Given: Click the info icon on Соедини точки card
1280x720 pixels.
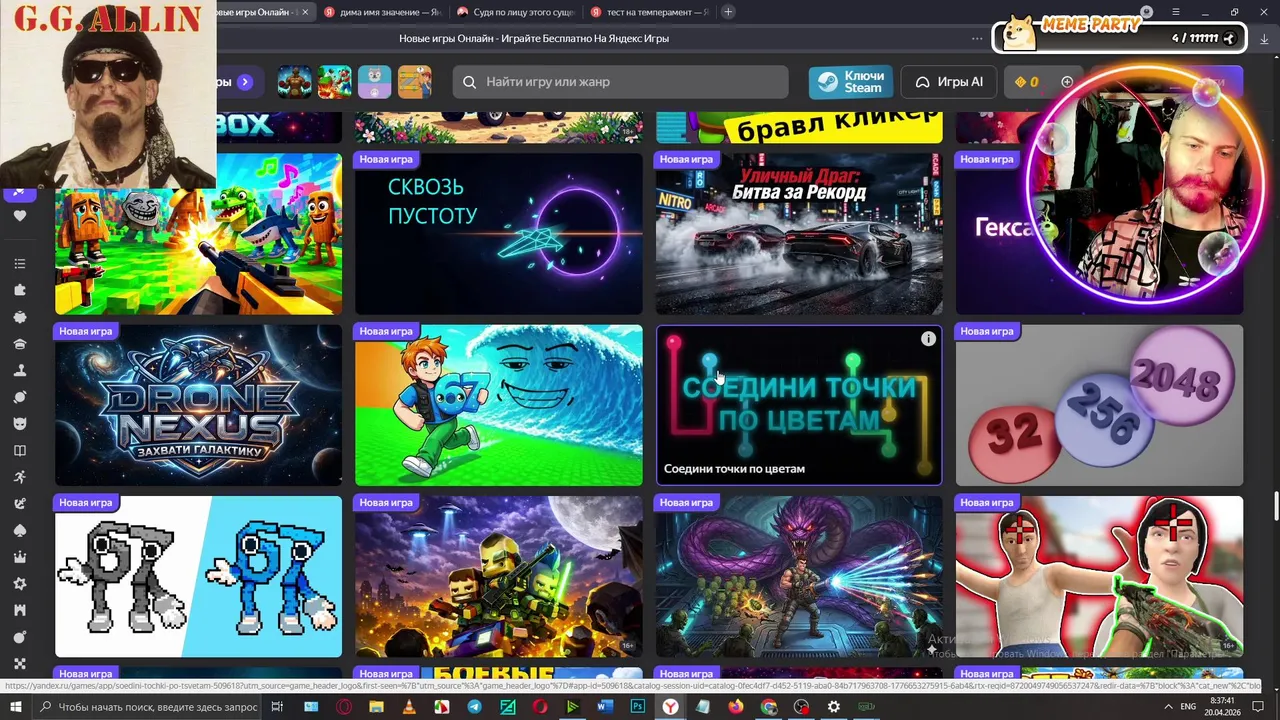Looking at the screenshot, I should point(928,339).
